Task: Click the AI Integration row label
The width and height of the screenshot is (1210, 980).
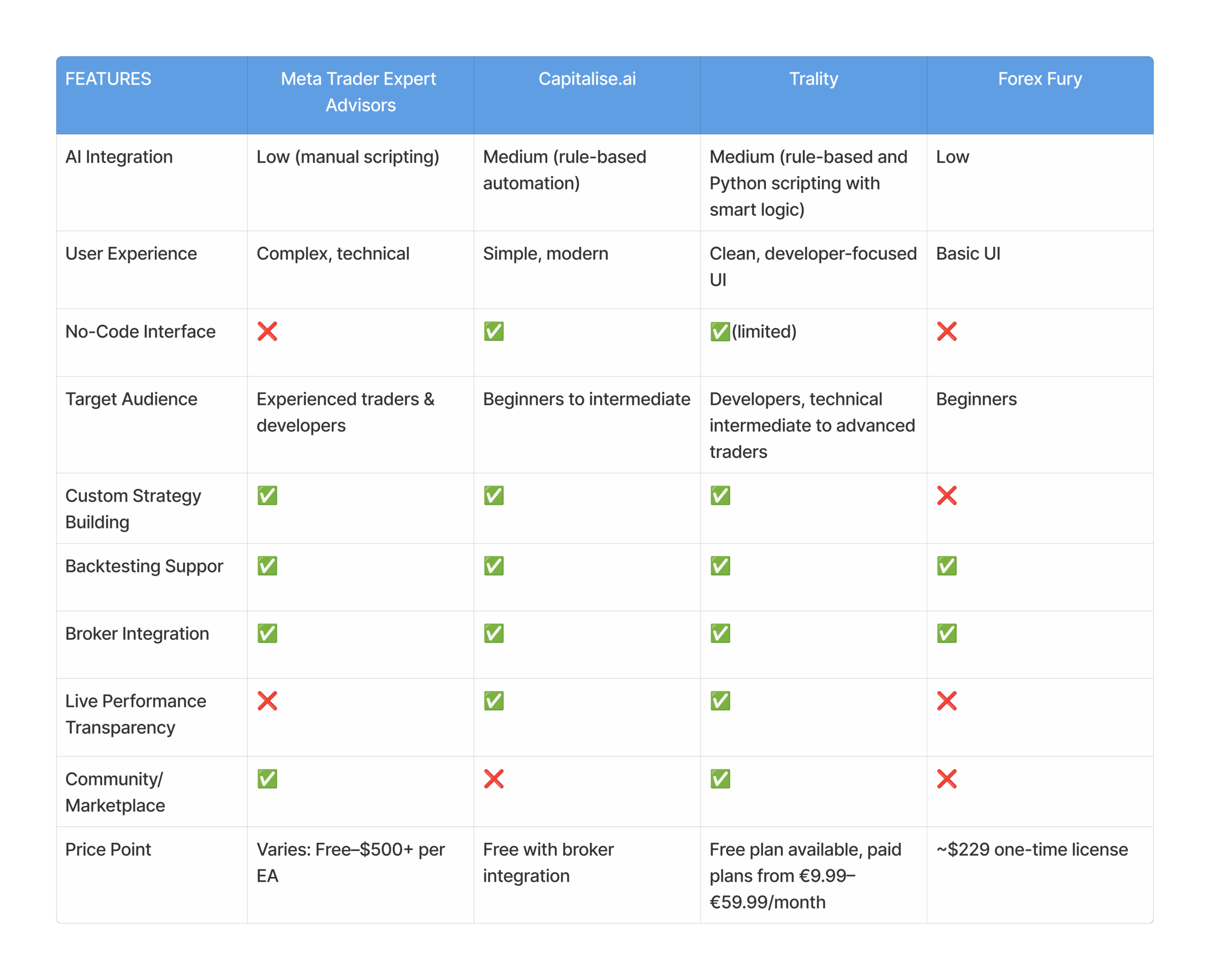Action: pyautogui.click(x=119, y=157)
